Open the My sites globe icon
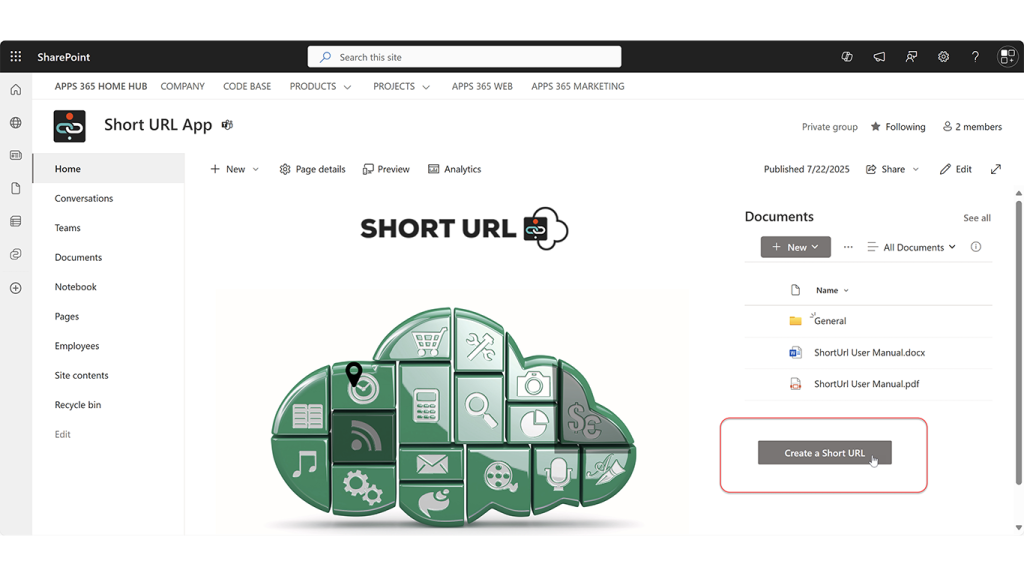 (16, 123)
